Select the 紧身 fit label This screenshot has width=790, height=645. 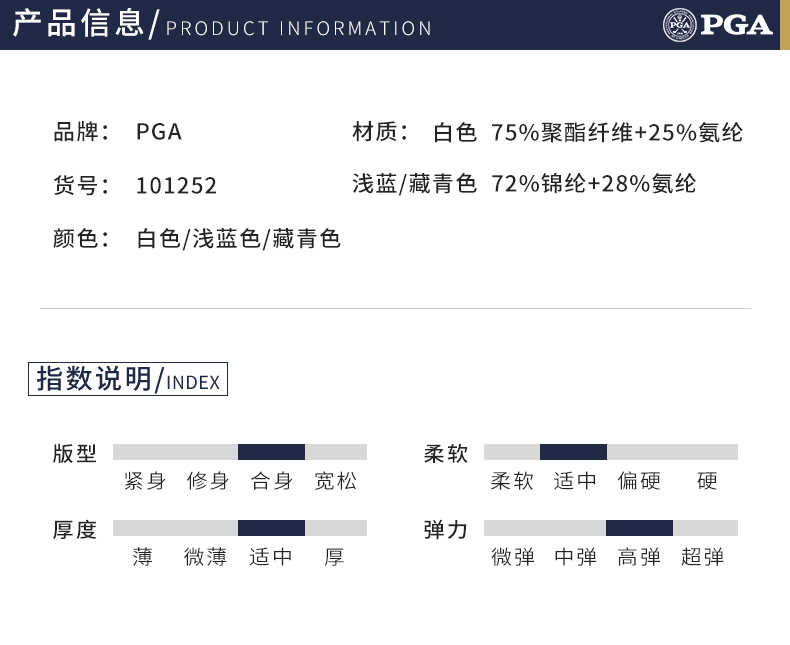tap(145, 481)
